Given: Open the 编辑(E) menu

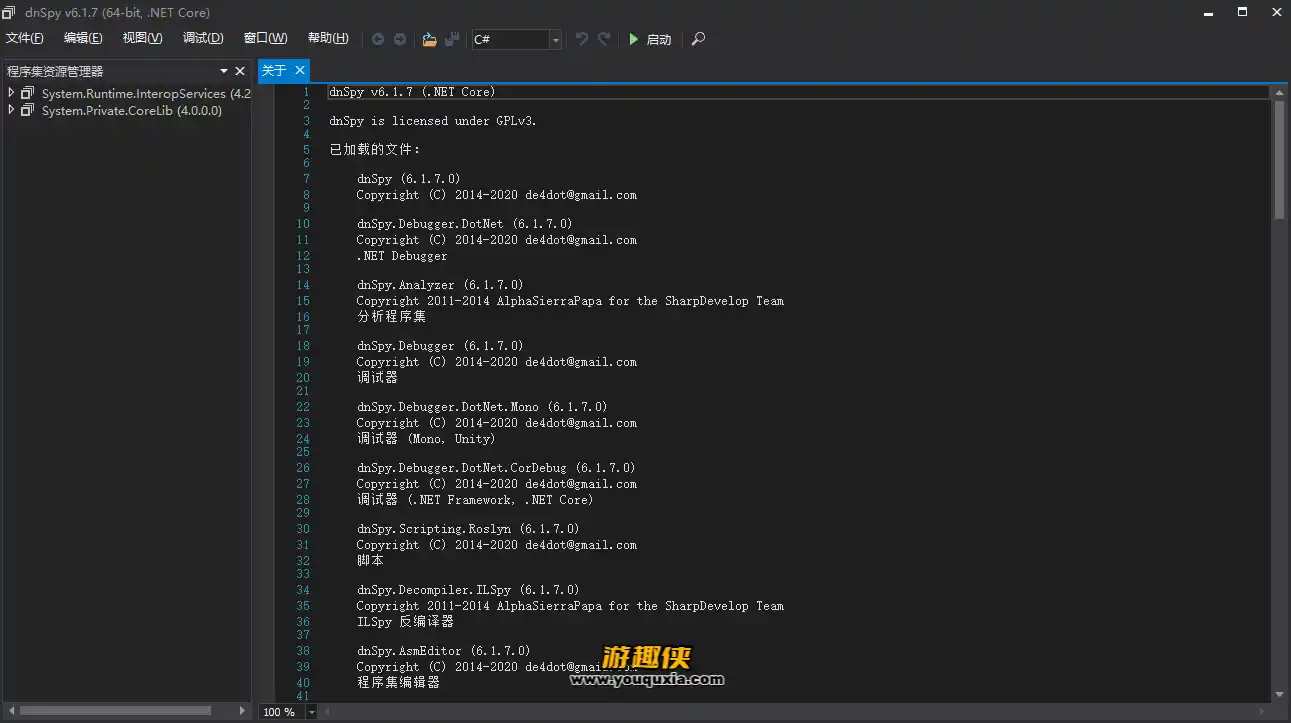Looking at the screenshot, I should pyautogui.click(x=83, y=38).
